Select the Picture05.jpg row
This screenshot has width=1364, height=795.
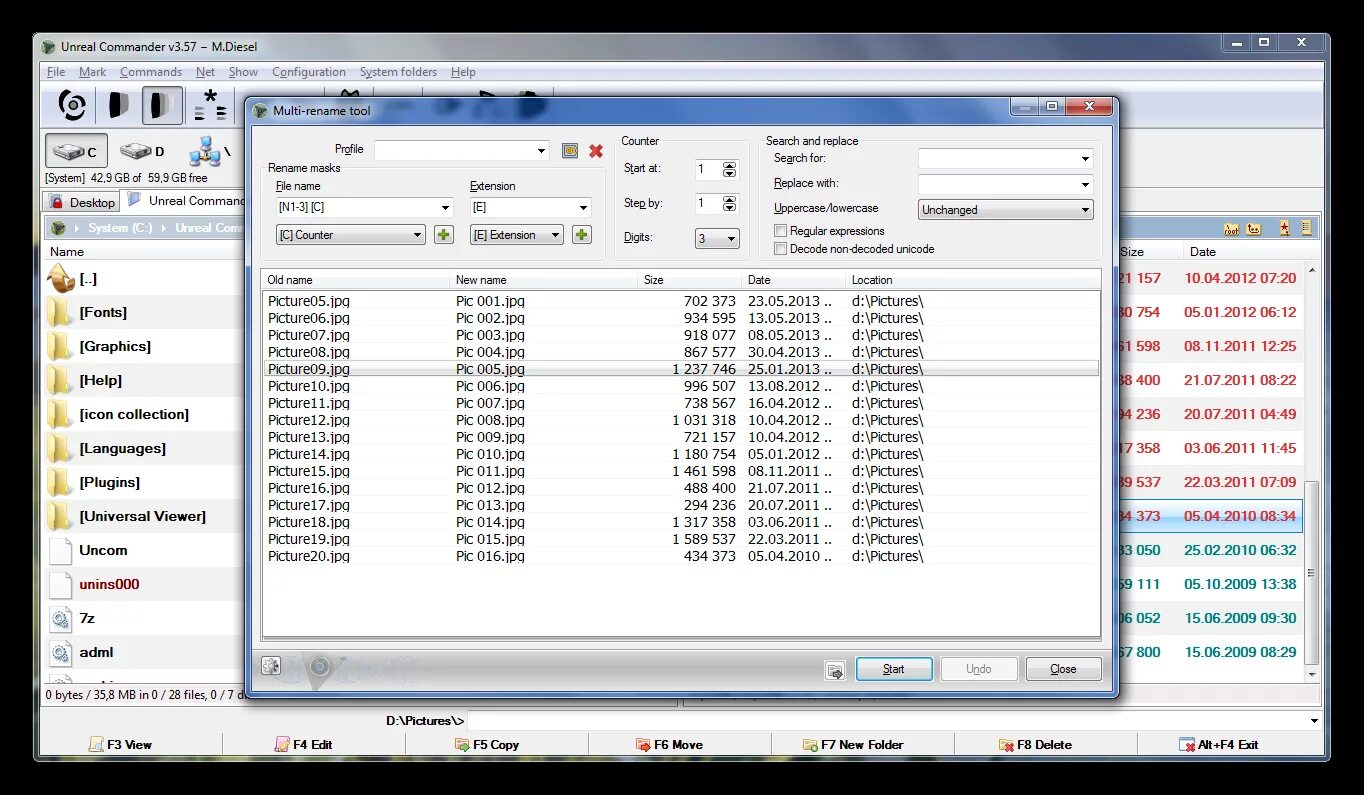tap(681, 301)
